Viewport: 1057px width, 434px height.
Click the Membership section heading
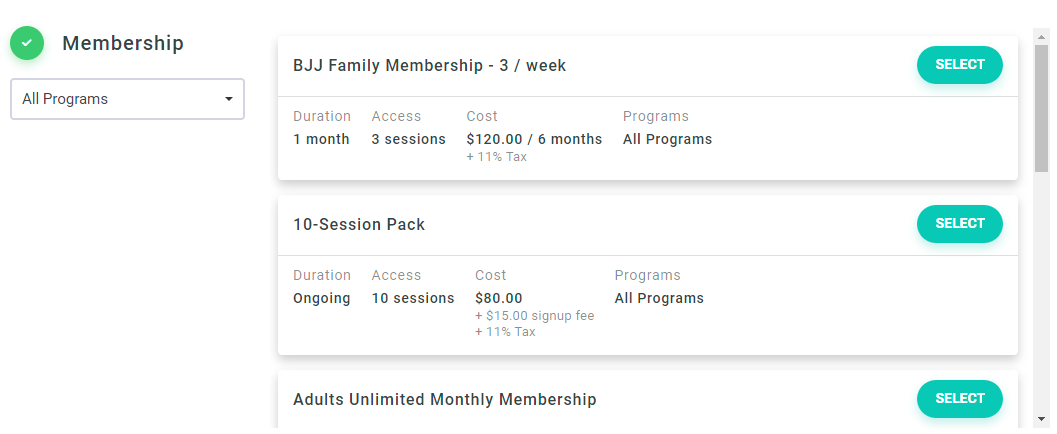pos(123,43)
